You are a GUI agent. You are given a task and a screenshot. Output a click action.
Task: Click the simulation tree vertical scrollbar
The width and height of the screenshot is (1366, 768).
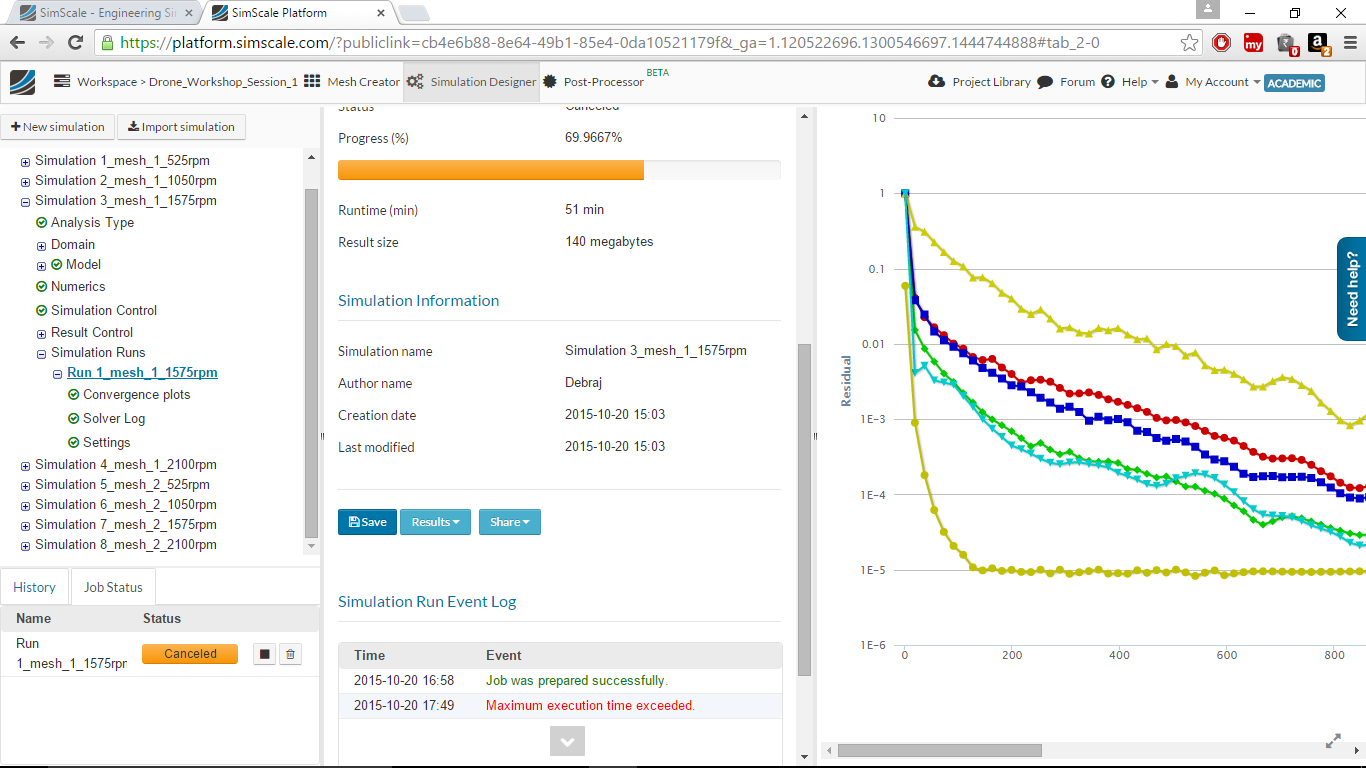tap(311, 363)
